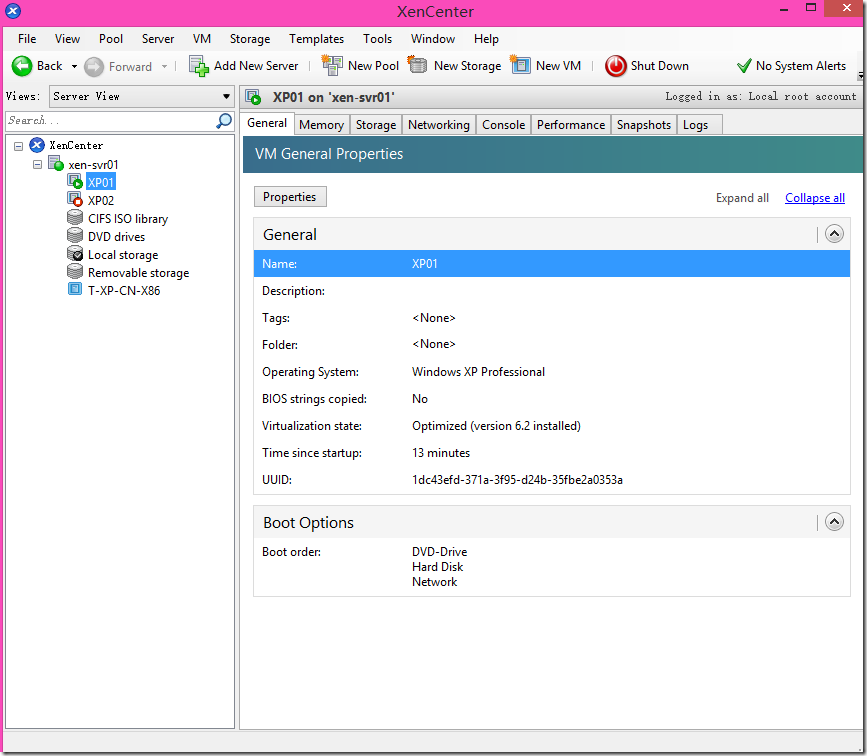
Task: Click the green No System Alerts checkmark
Action: [x=744, y=66]
